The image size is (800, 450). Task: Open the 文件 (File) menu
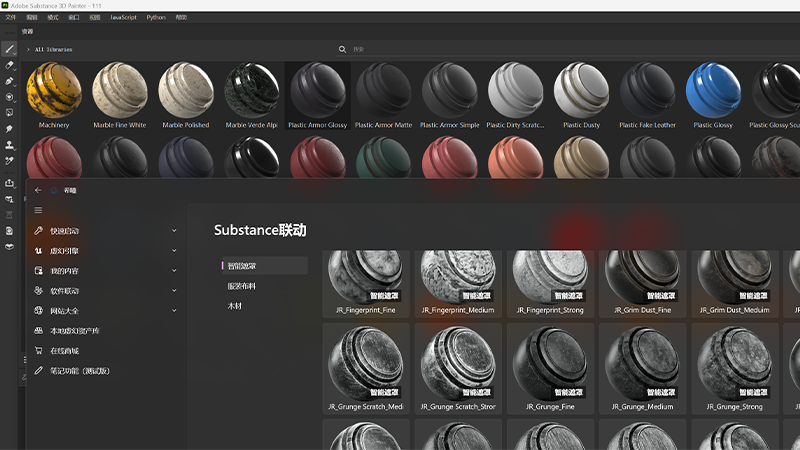[x=11, y=17]
